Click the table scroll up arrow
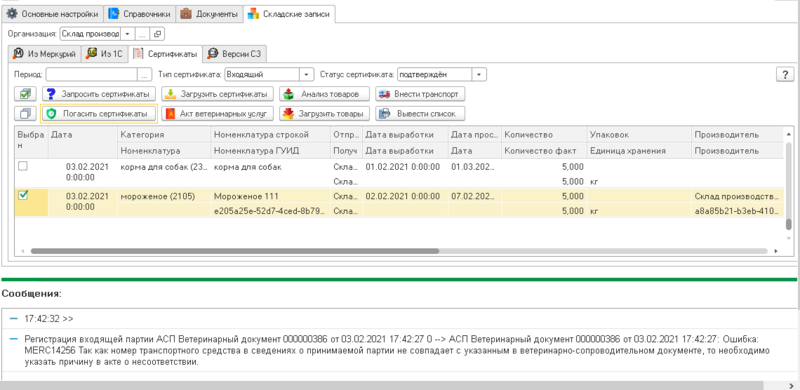Screen dimensions: 800x390 coord(788,133)
